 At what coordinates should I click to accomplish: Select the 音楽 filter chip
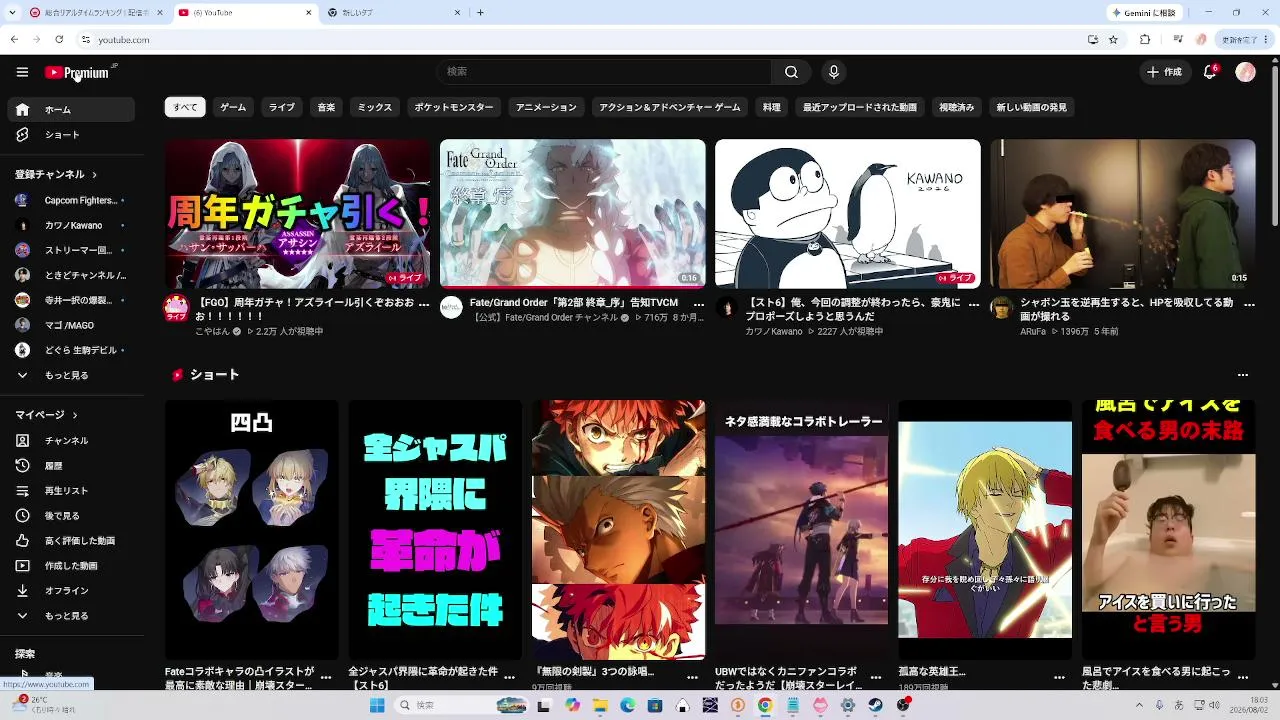(x=326, y=107)
